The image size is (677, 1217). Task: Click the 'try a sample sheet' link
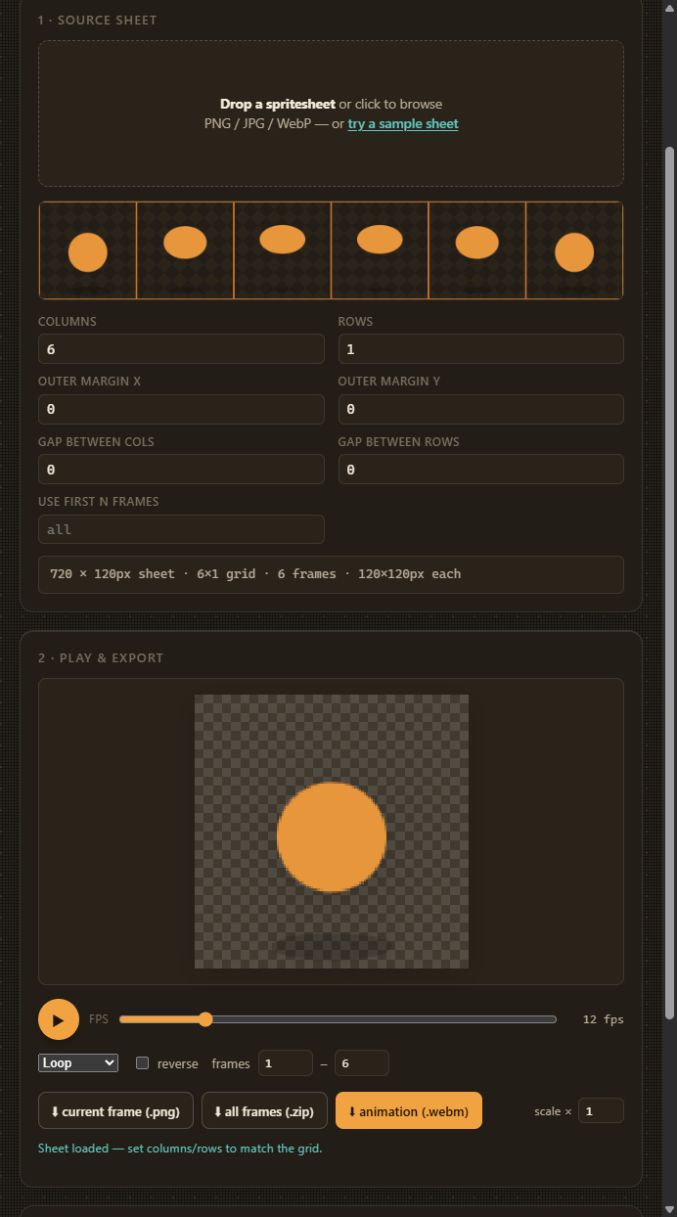click(x=403, y=124)
